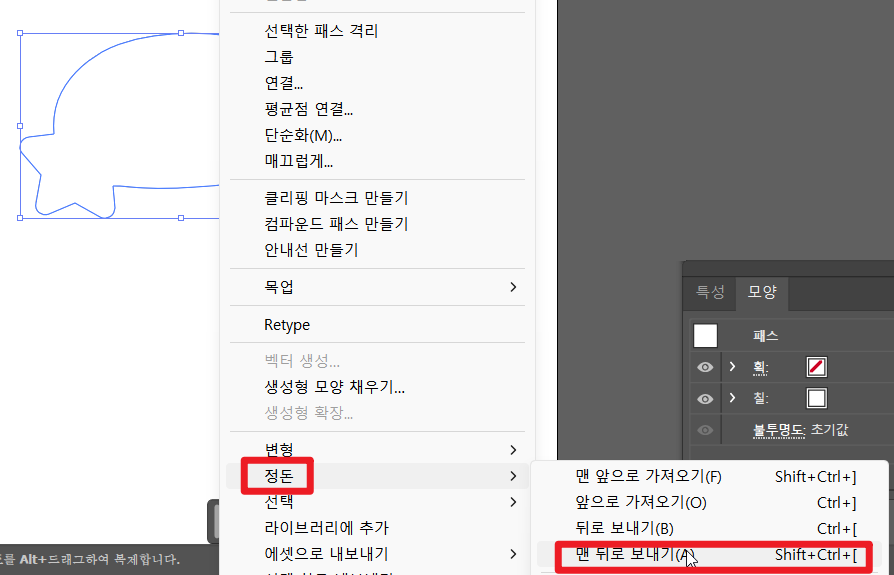This screenshot has width=894, height=575.
Task: Click the 초기값 opacity value
Action: click(x=830, y=430)
